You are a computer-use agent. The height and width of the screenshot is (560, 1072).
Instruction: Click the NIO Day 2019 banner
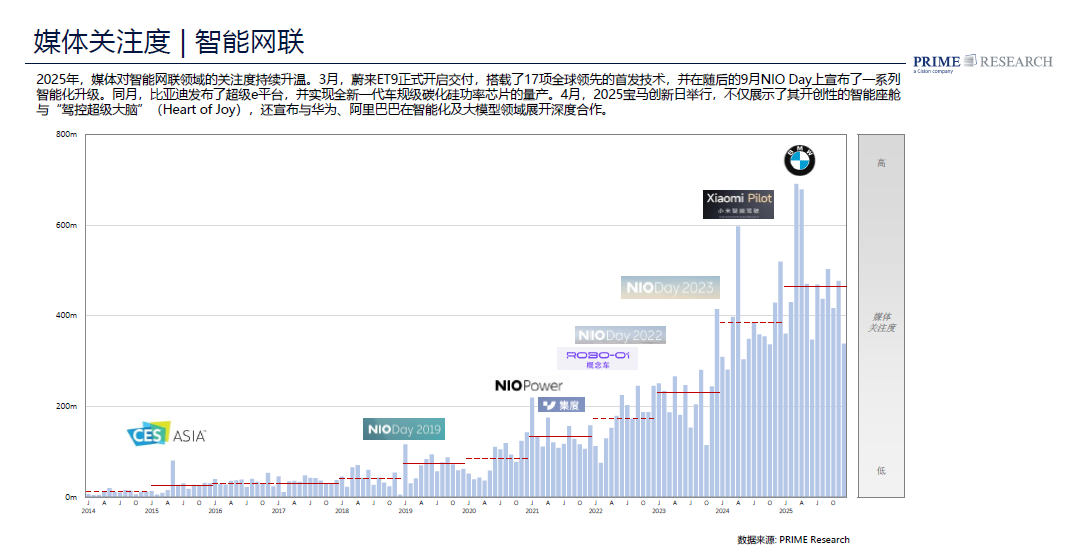click(404, 429)
